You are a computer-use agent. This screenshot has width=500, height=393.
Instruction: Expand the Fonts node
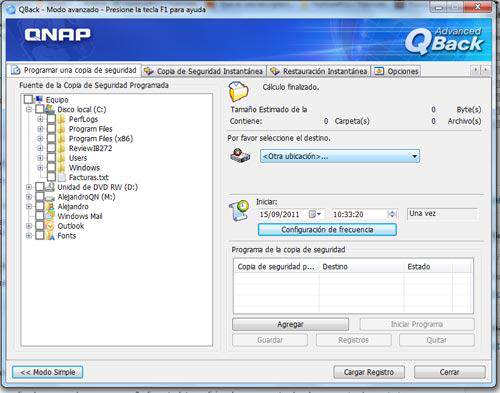tap(29, 236)
